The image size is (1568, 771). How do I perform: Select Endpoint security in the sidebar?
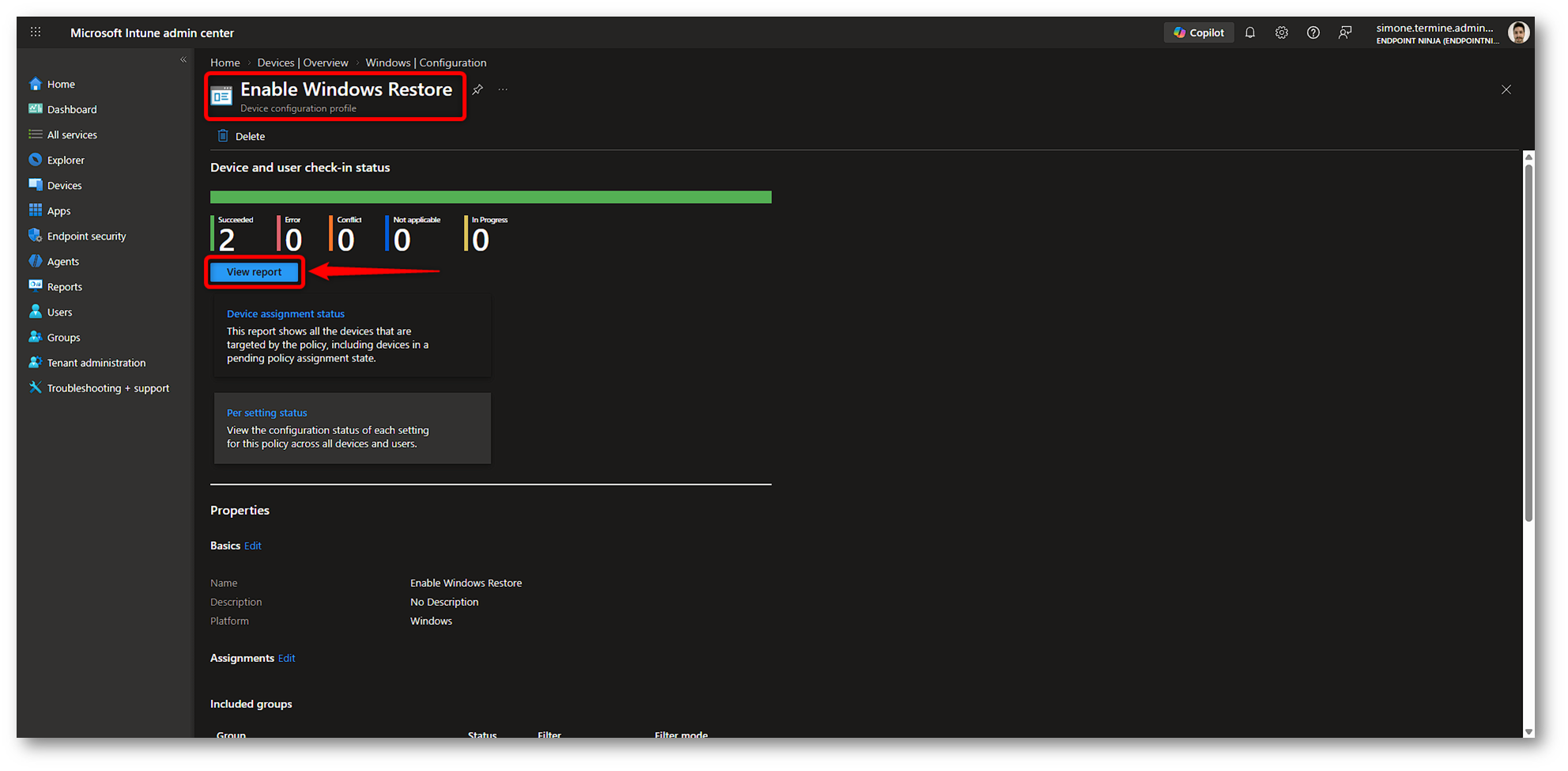pyautogui.click(x=87, y=236)
